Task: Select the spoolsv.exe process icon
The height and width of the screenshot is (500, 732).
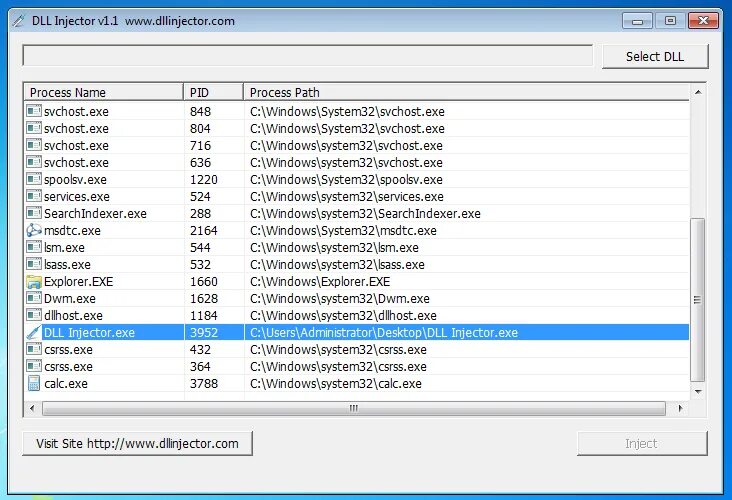Action: coord(34,179)
